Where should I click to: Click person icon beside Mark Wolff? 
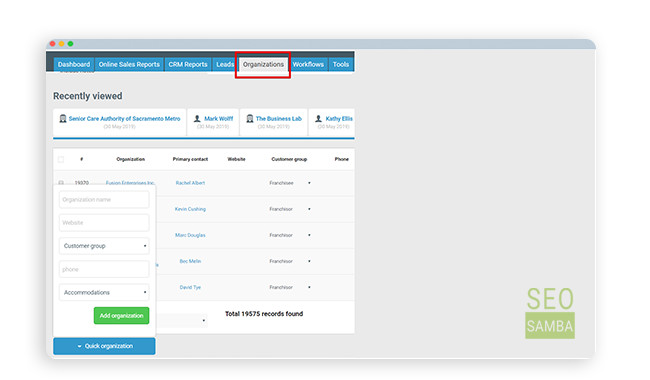point(197,119)
